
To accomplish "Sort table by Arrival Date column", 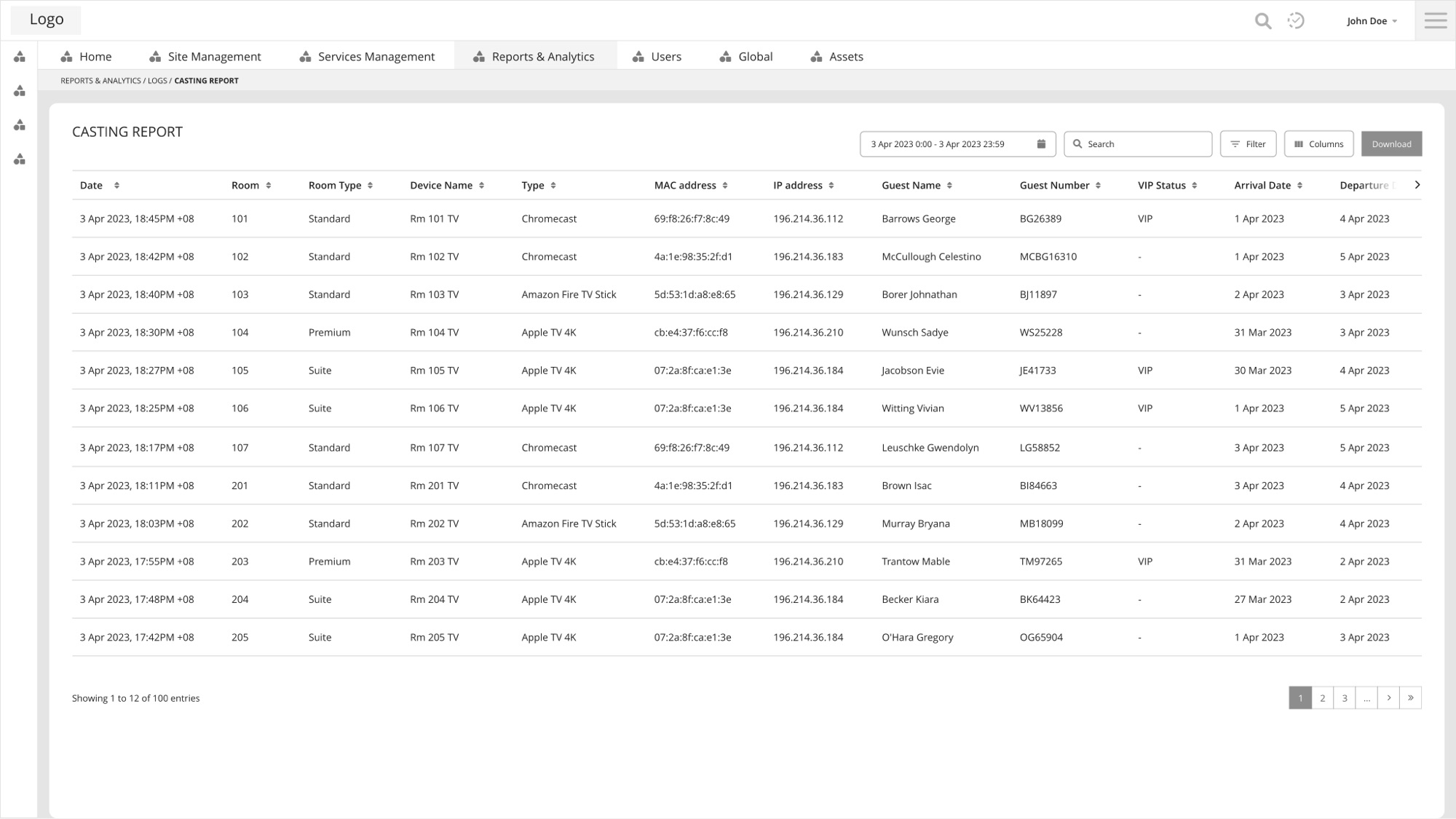I will 1299,186.
